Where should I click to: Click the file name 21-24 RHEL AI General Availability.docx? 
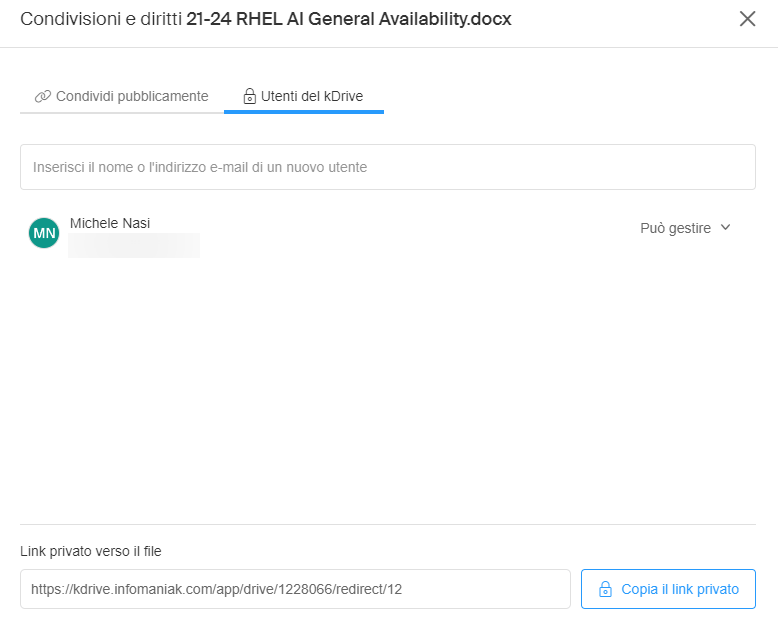pyautogui.click(x=349, y=19)
